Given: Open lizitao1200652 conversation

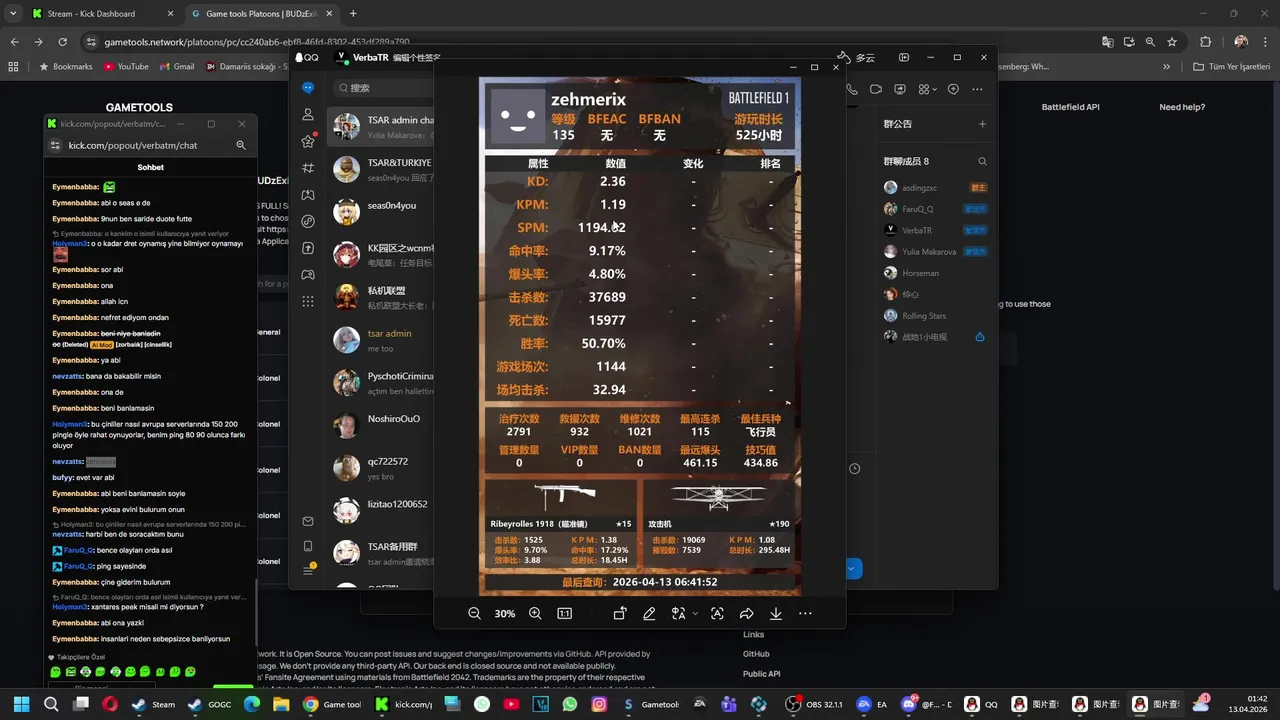Looking at the screenshot, I should coord(382,511).
